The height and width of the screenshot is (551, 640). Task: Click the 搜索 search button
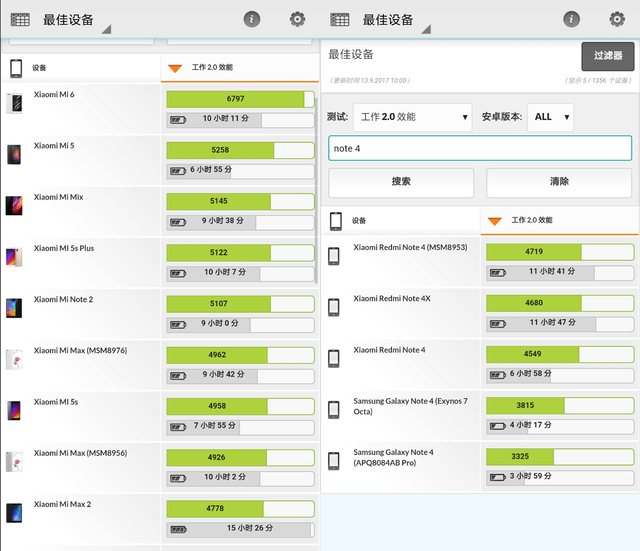[x=401, y=182]
